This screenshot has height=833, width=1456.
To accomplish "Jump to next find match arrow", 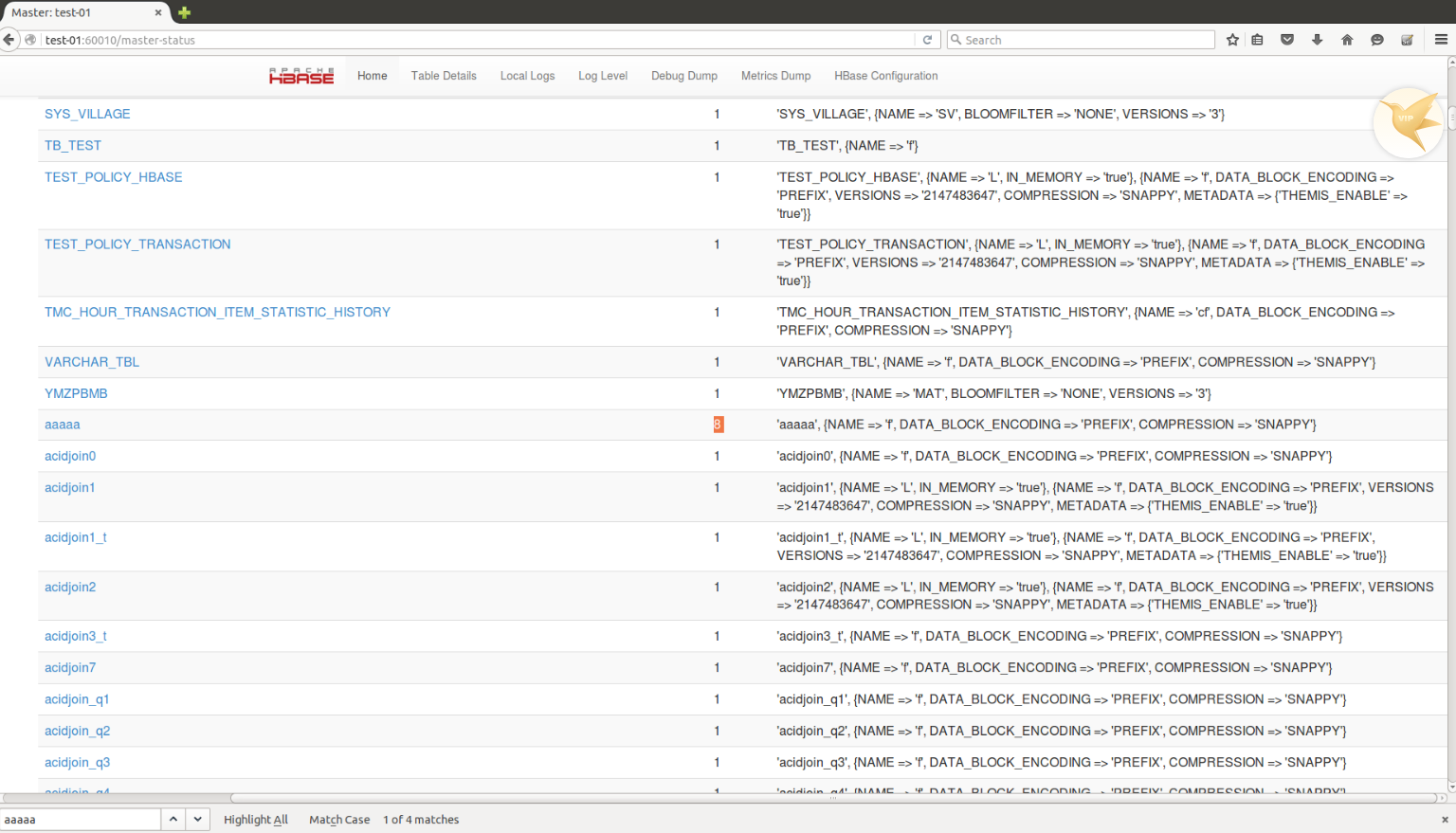I will 197,820.
